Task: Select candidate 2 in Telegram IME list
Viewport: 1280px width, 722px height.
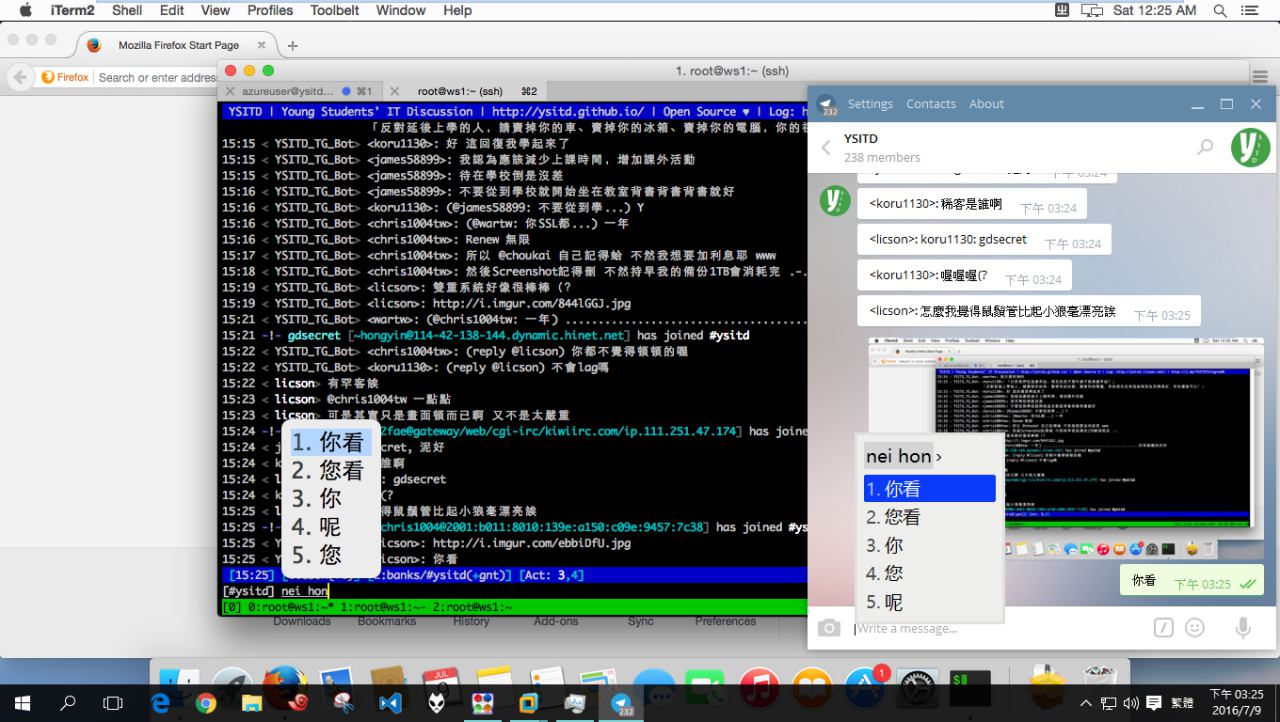Action: point(893,517)
